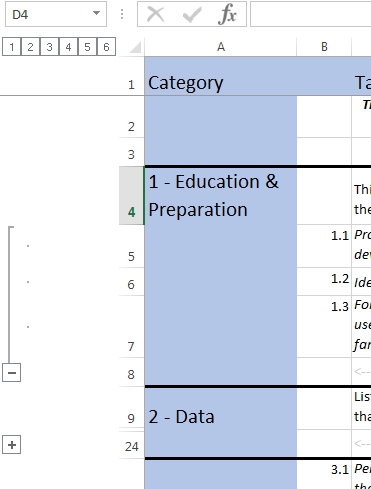371x489 pixels.
Task: Select column A header
Action: pos(221,47)
